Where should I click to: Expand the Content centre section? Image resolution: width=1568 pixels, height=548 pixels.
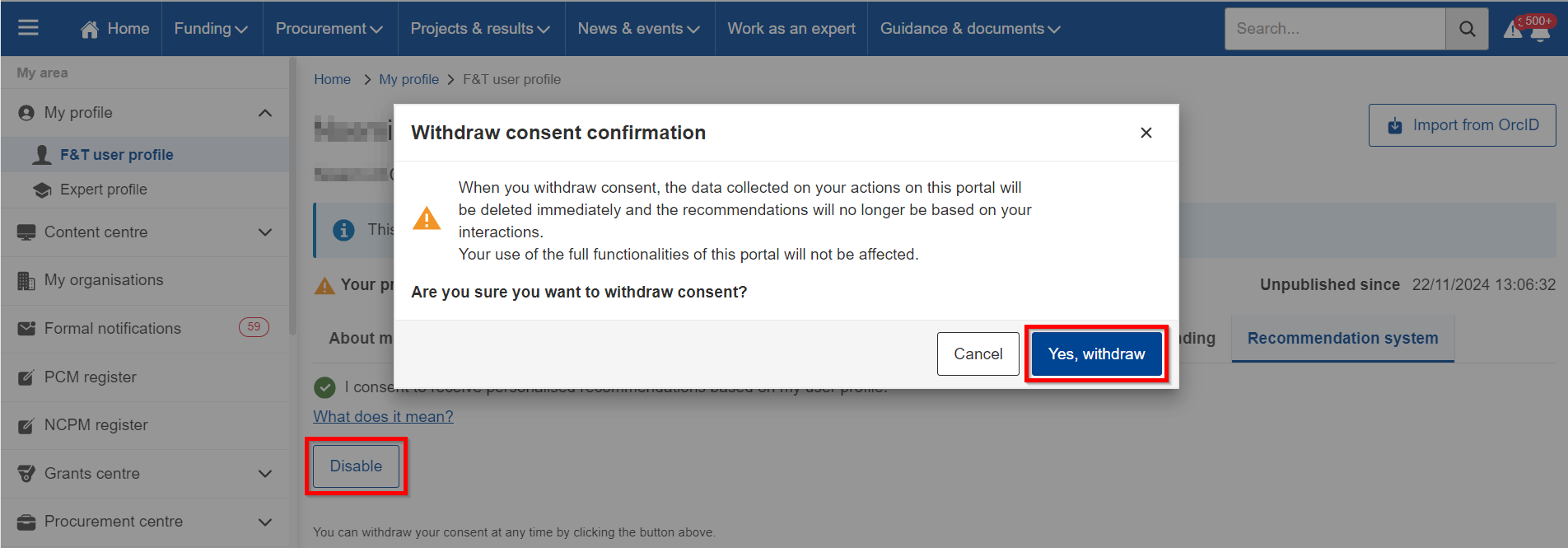pyautogui.click(x=265, y=232)
